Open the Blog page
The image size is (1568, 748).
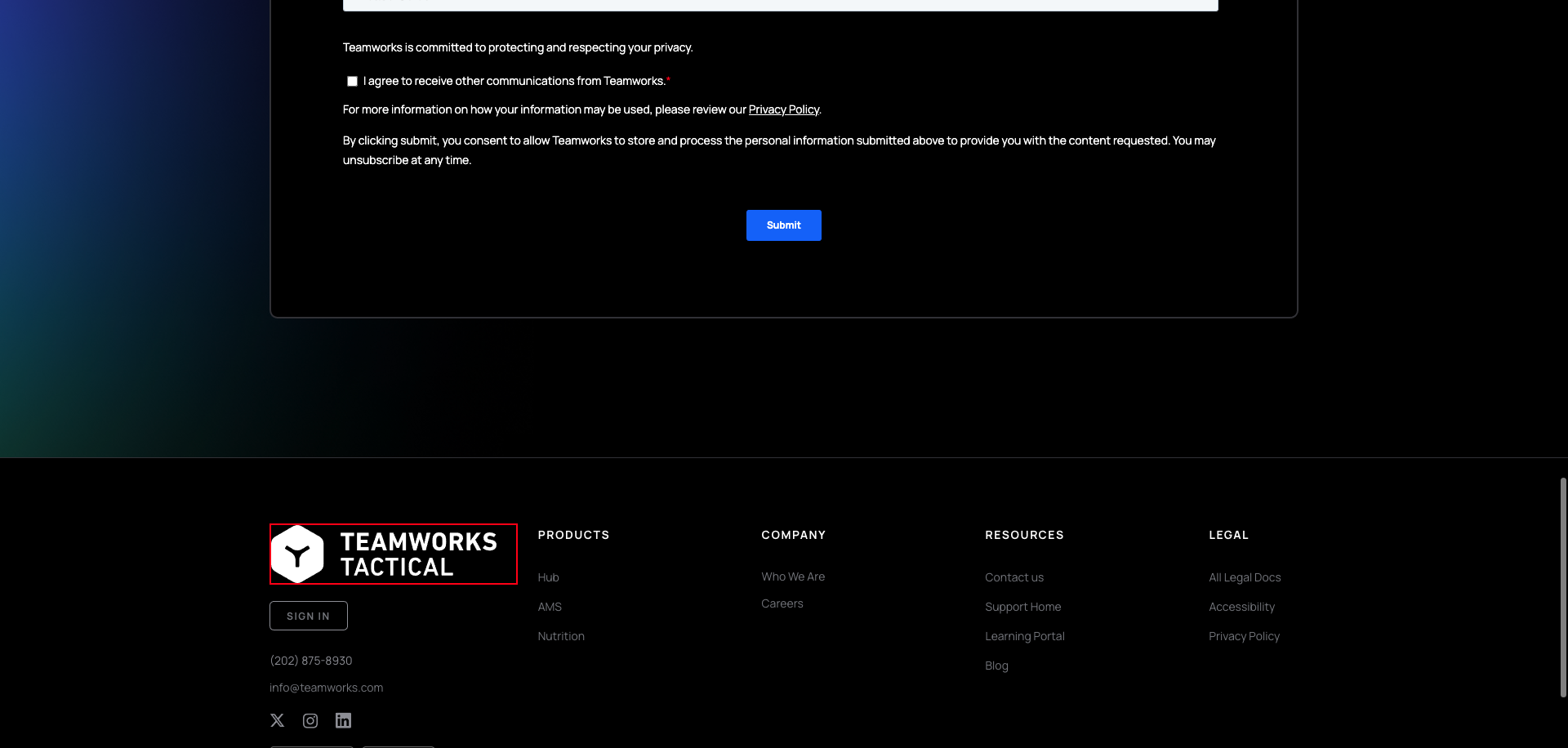point(996,666)
